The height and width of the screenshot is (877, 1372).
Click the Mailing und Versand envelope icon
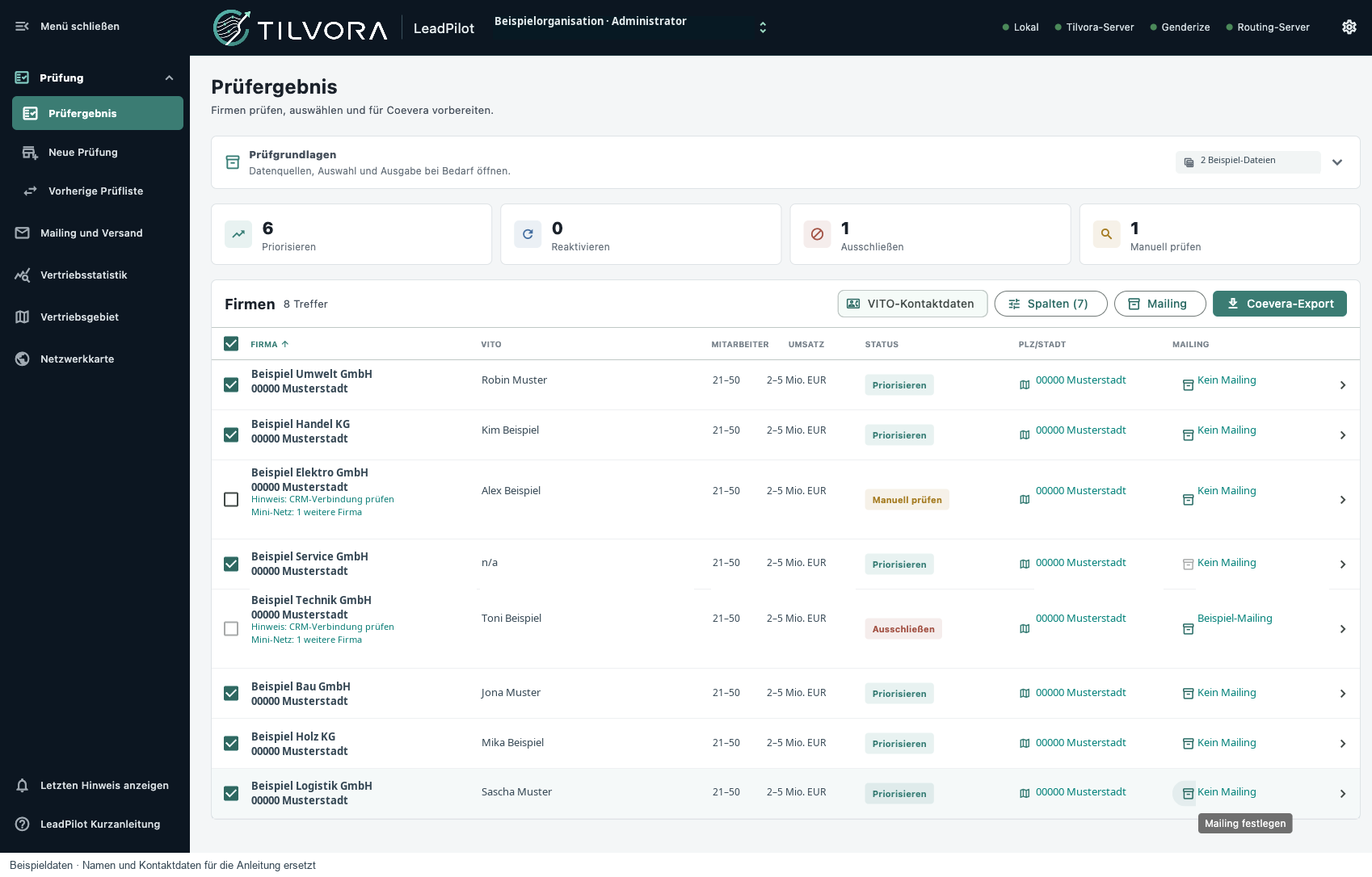[x=23, y=233]
